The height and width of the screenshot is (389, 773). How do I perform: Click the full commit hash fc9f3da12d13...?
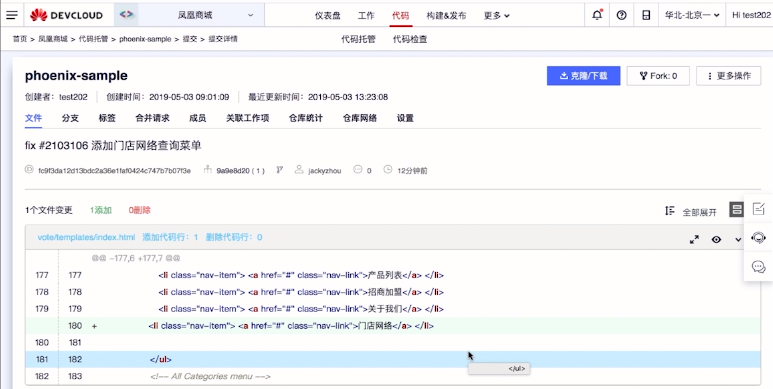(114, 171)
